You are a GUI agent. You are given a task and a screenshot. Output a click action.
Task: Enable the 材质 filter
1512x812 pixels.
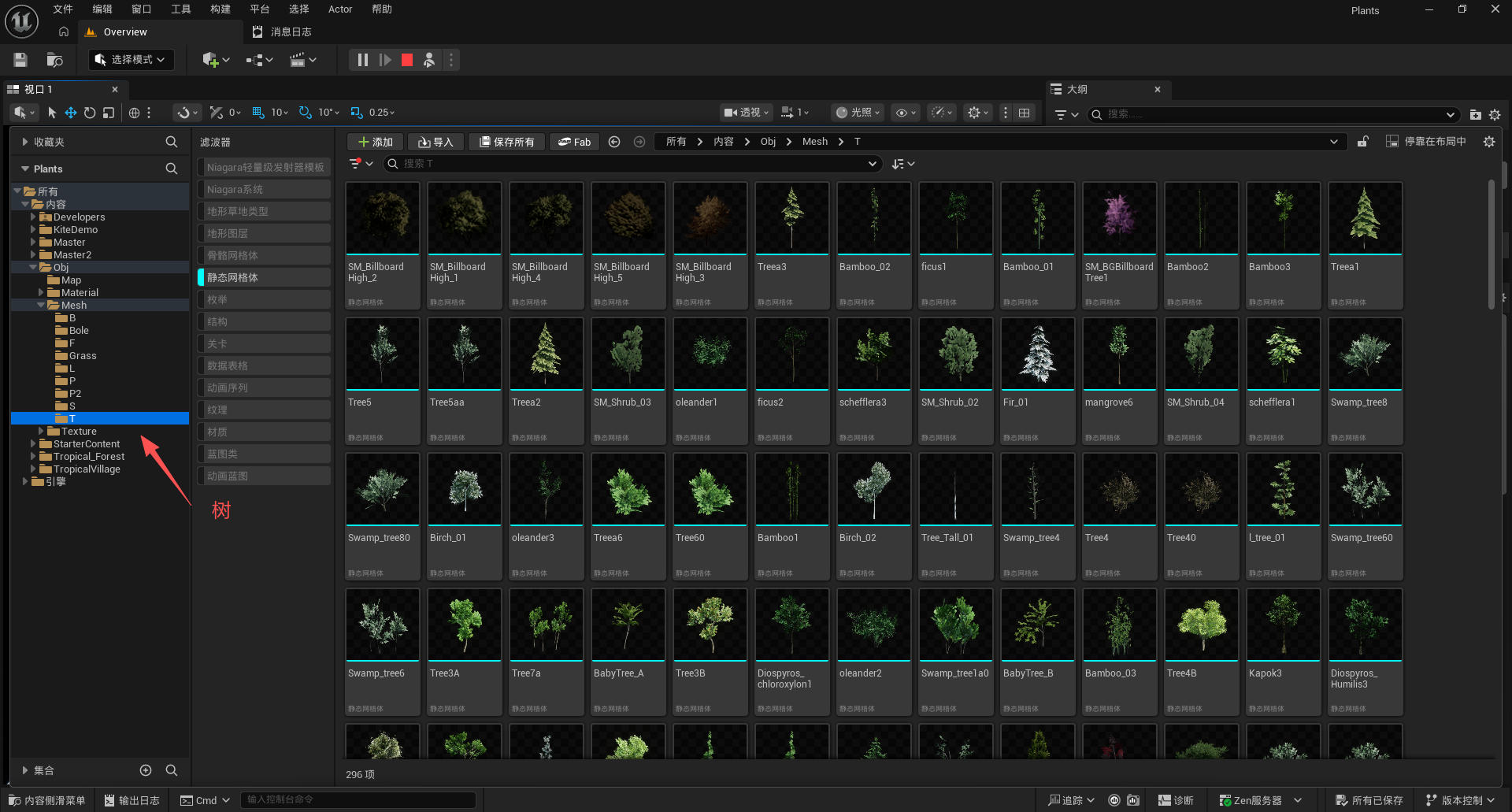(264, 432)
